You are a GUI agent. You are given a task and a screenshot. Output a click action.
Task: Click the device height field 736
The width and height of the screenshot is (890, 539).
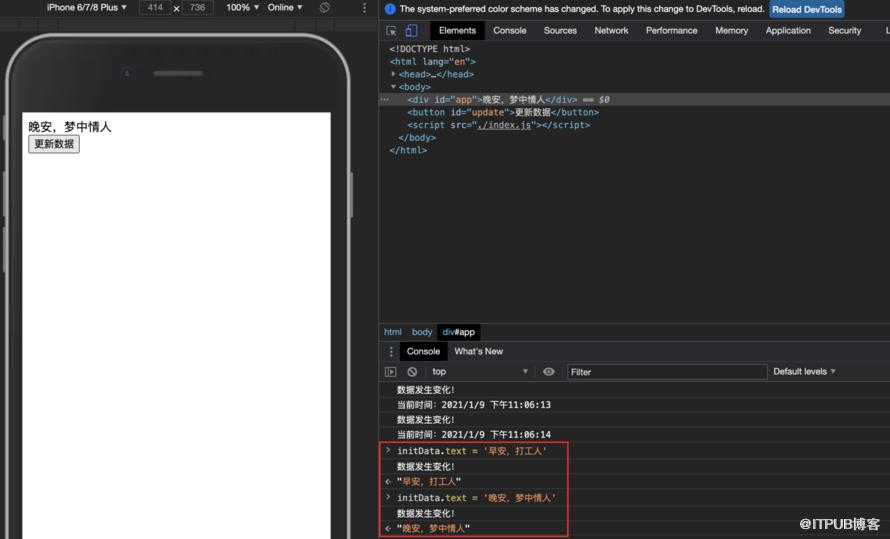[x=198, y=7]
